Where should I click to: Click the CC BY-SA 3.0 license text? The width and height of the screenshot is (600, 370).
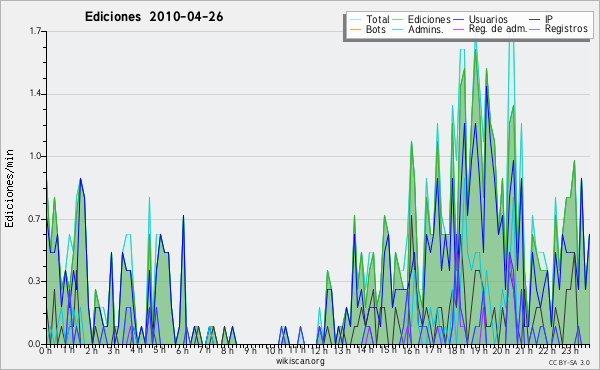[x=569, y=362]
